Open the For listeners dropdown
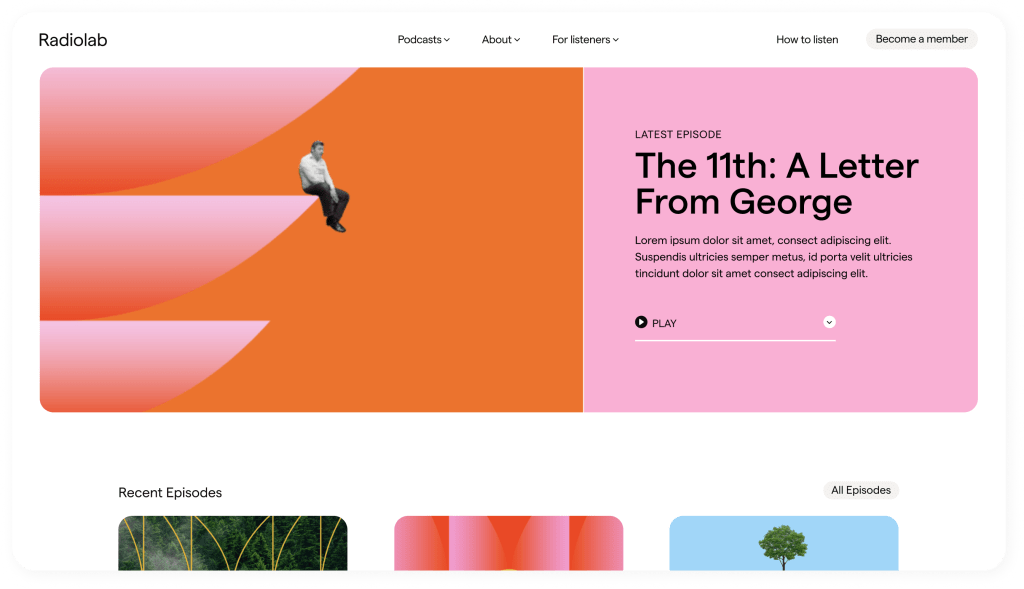Viewport: 1024px width, 589px height. (585, 40)
